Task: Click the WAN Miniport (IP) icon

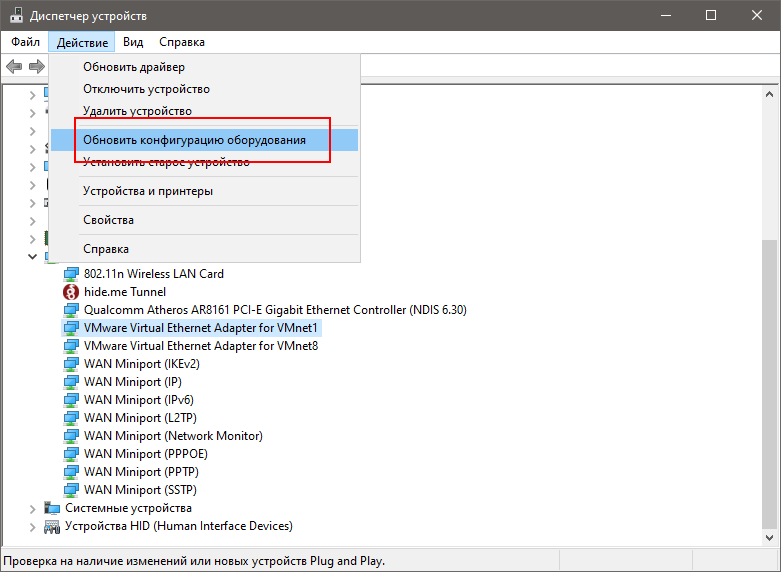Action: pyautogui.click(x=71, y=382)
